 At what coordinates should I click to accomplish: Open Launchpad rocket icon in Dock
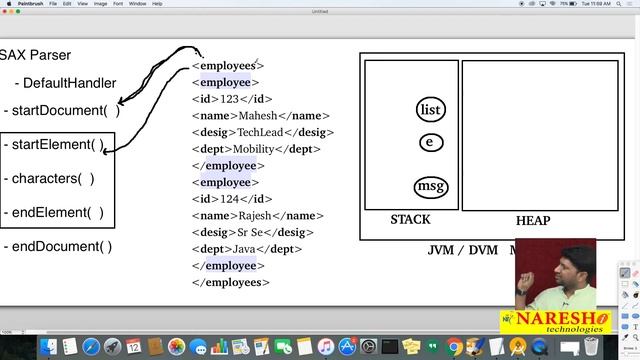[113, 347]
